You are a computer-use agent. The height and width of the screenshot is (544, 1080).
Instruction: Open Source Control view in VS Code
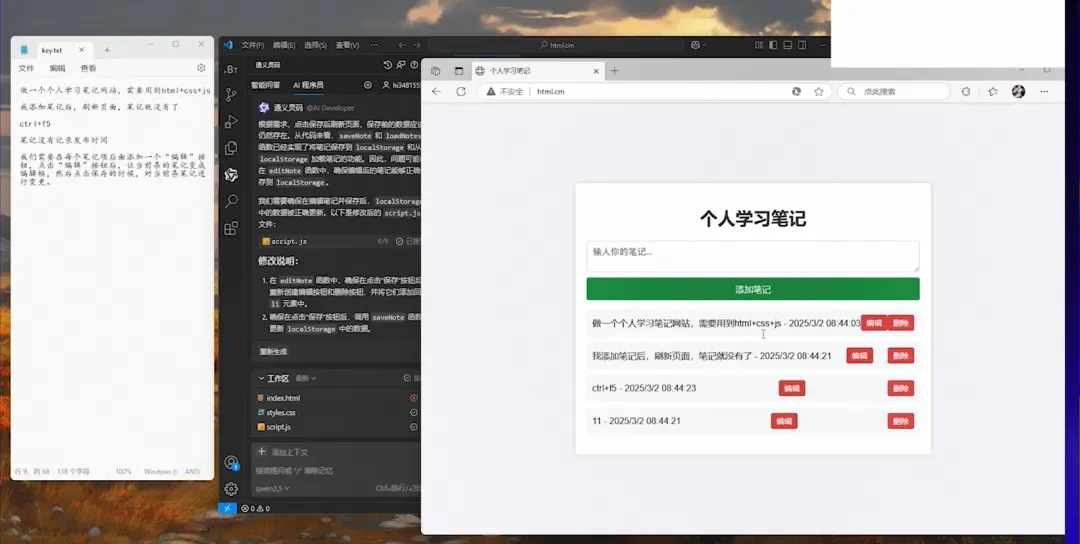[x=231, y=96]
